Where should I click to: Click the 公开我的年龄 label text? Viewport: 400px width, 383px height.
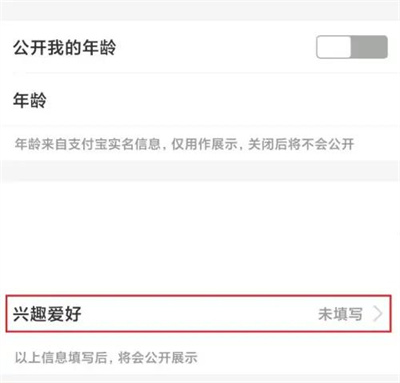(x=65, y=47)
